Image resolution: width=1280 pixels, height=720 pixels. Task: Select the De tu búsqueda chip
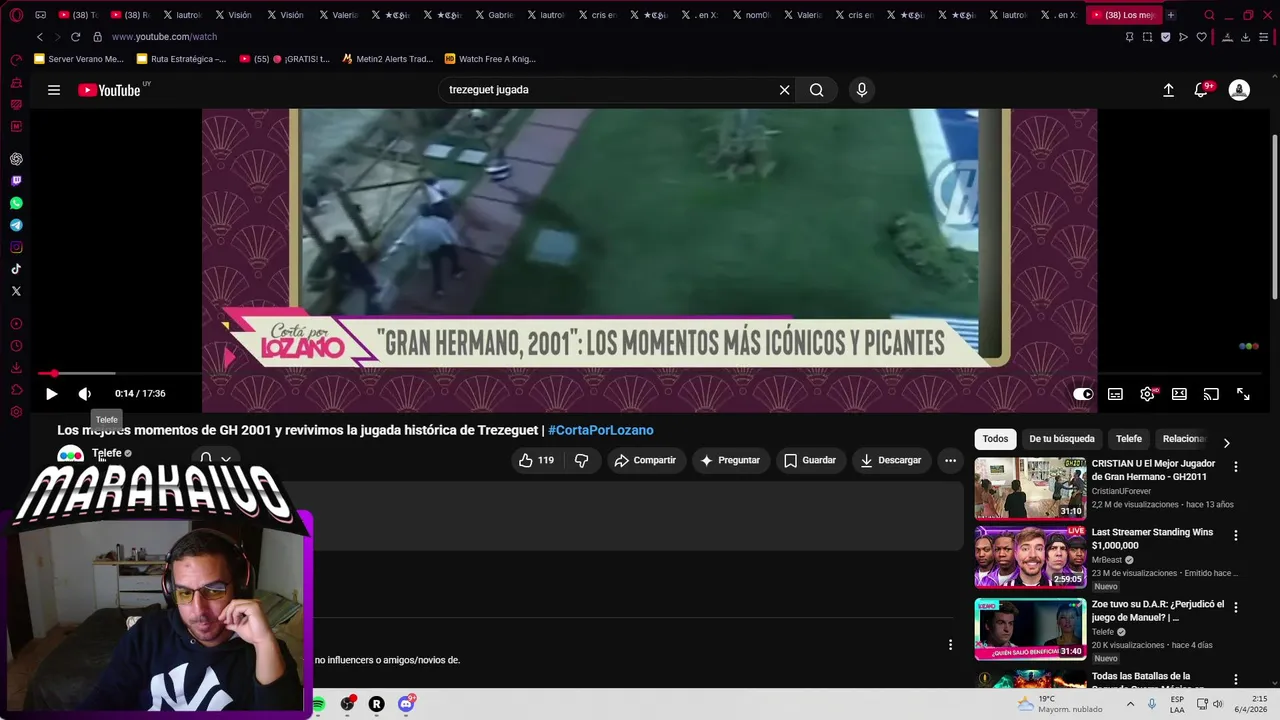tap(1062, 439)
